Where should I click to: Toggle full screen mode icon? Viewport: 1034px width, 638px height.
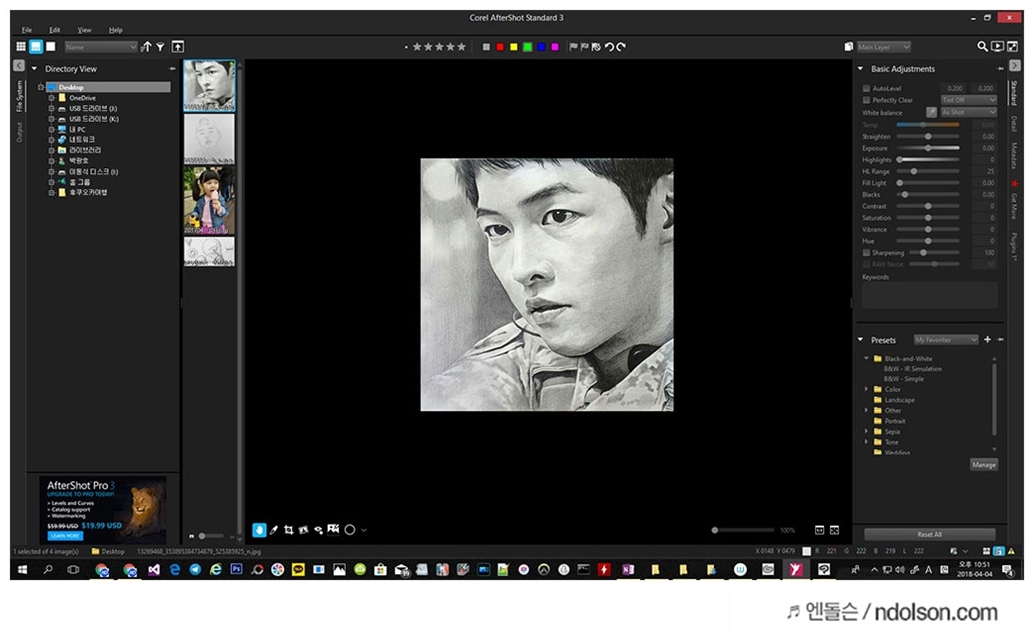[1012, 46]
